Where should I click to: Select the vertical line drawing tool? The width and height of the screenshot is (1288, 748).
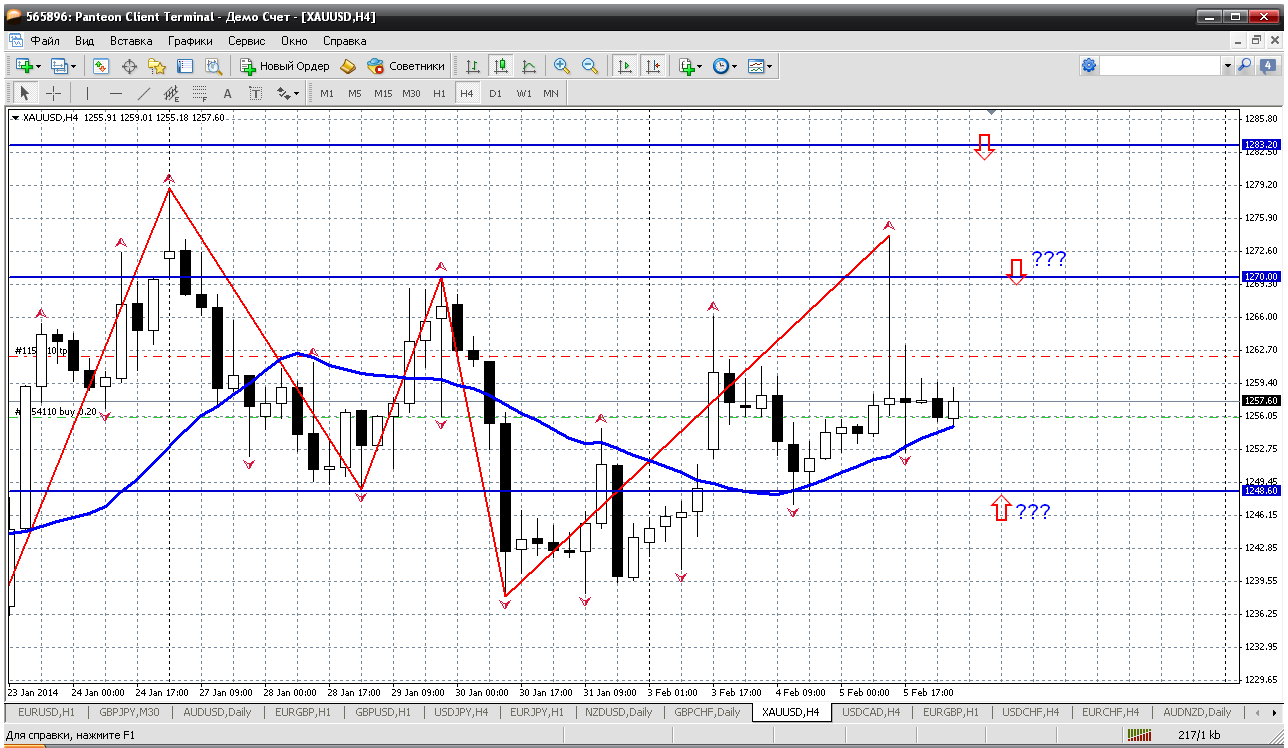click(87, 93)
